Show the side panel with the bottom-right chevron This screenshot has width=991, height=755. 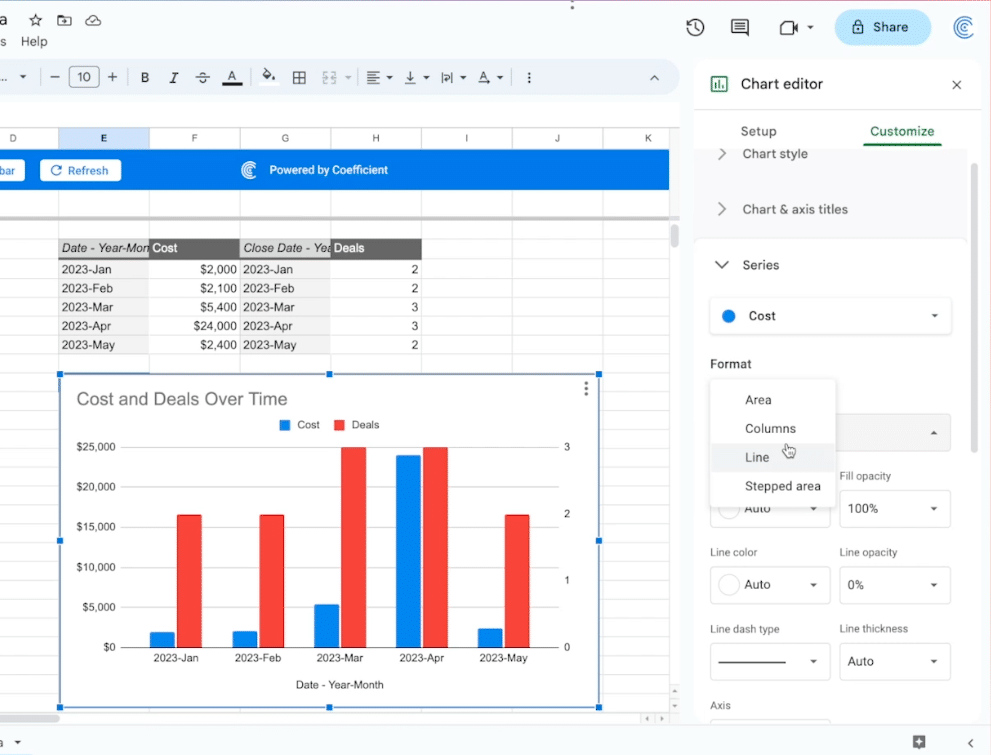(x=970, y=742)
